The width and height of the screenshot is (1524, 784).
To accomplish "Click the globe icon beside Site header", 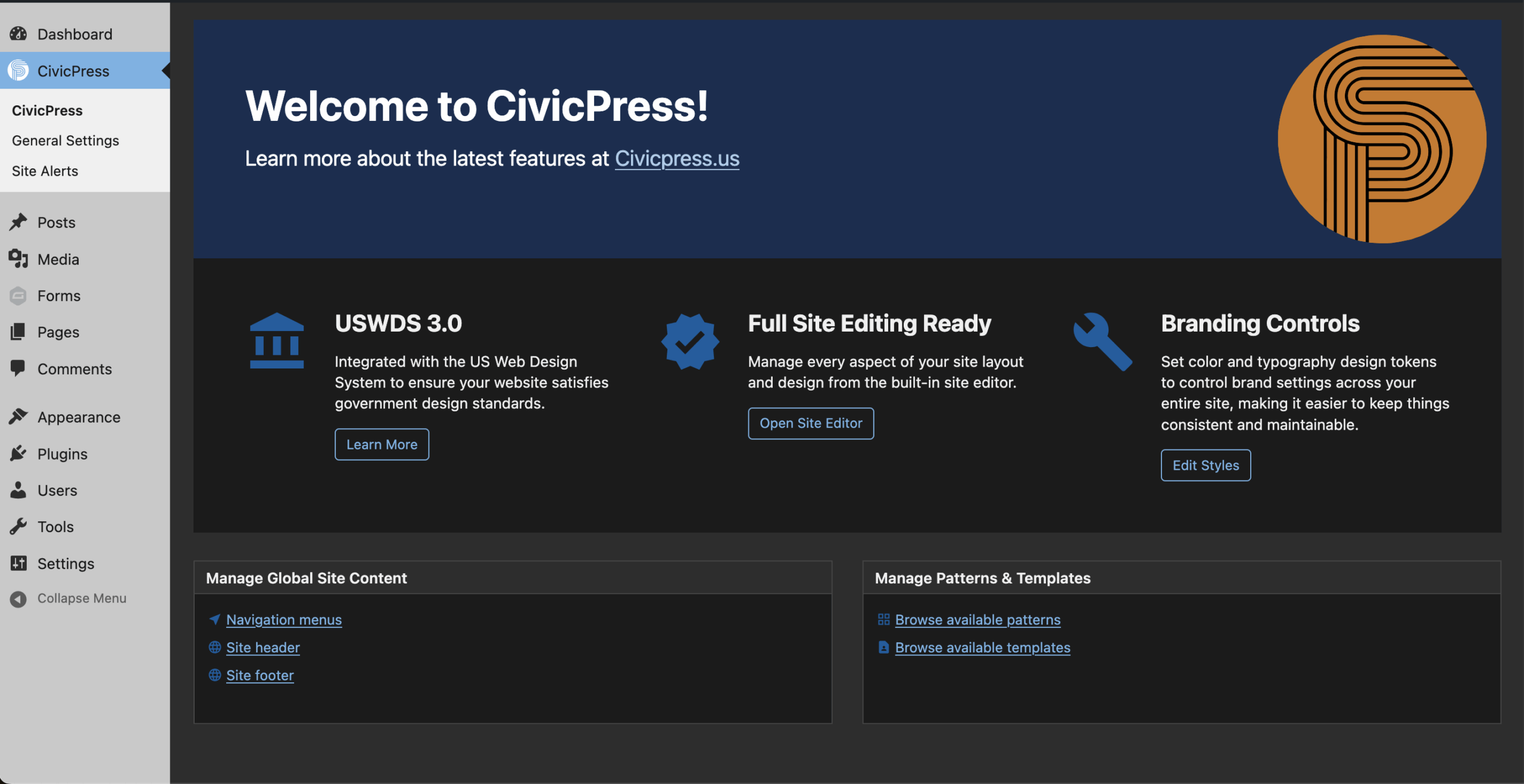I will click(215, 647).
